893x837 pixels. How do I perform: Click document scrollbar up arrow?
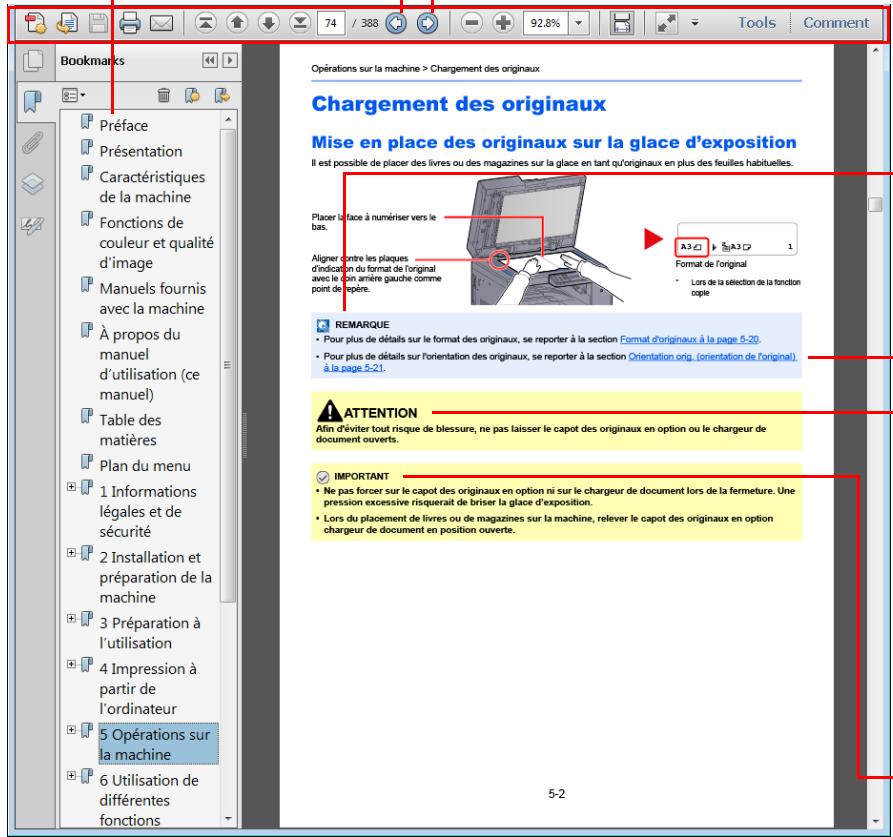coord(875,51)
